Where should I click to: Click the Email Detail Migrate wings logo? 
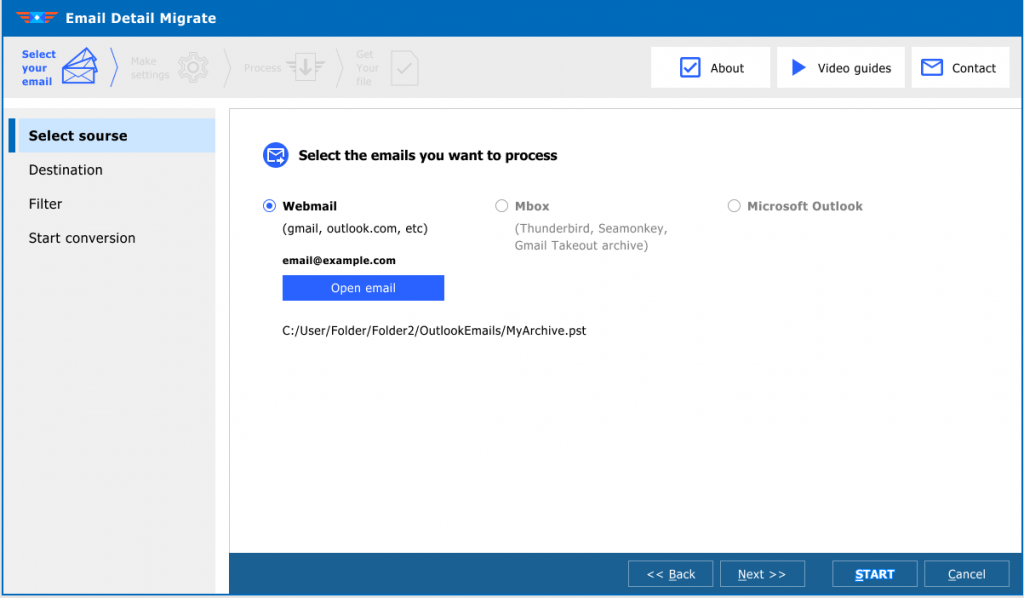click(36, 17)
